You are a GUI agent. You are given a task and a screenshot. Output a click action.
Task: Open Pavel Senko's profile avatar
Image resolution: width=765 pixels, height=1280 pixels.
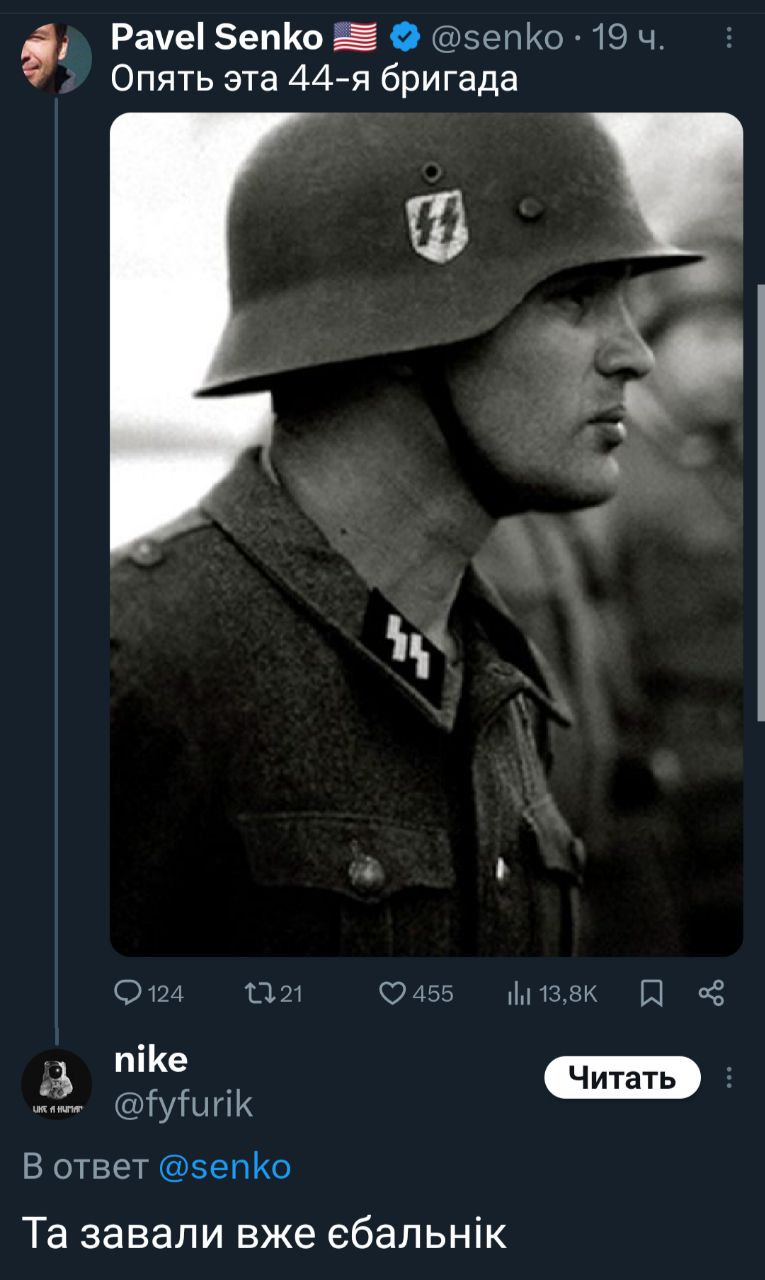point(56,58)
